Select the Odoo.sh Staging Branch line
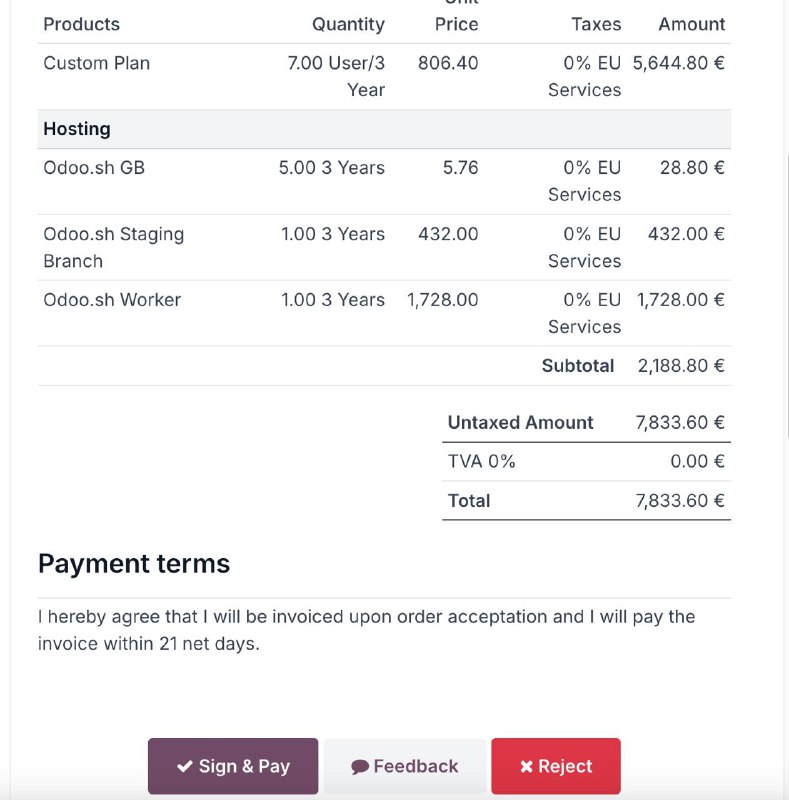 pos(384,247)
